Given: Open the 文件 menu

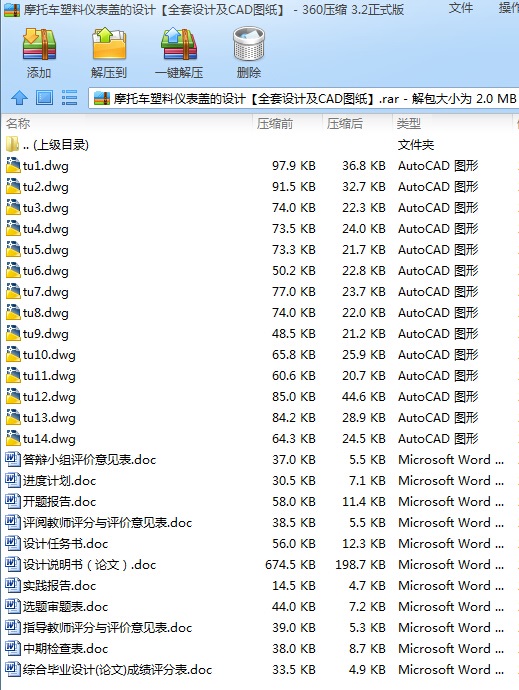Looking at the screenshot, I should click(x=461, y=8).
